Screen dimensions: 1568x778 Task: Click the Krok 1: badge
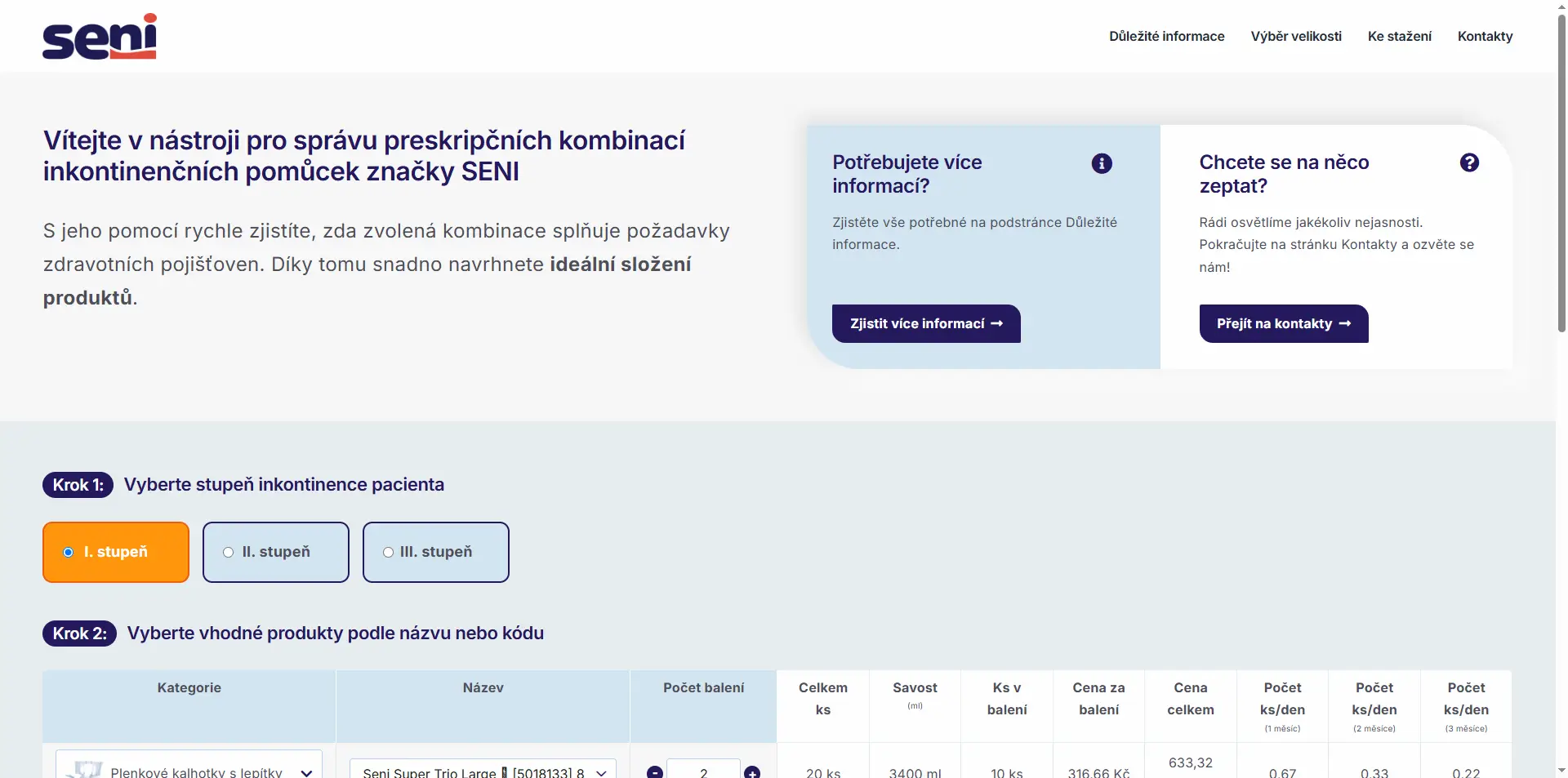pyautogui.click(x=78, y=484)
